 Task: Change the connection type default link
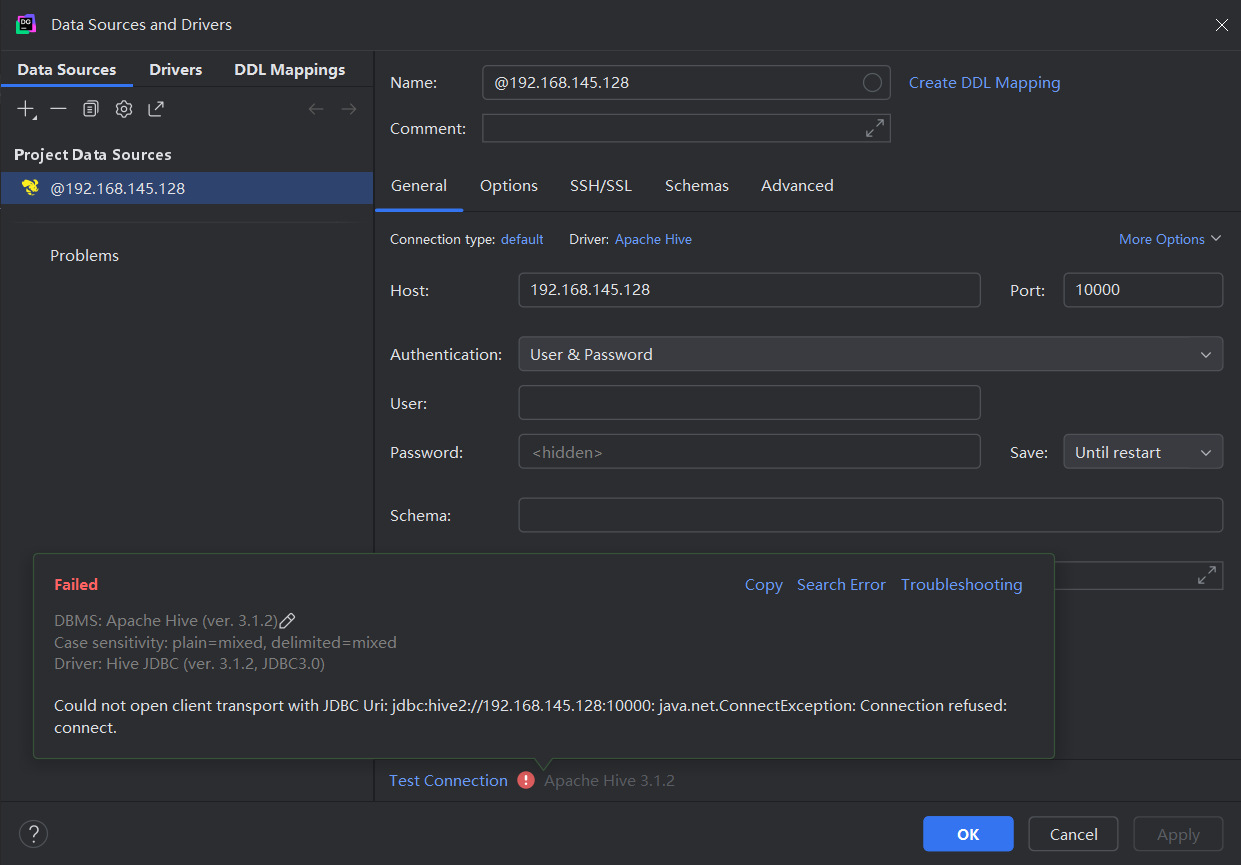coord(522,240)
